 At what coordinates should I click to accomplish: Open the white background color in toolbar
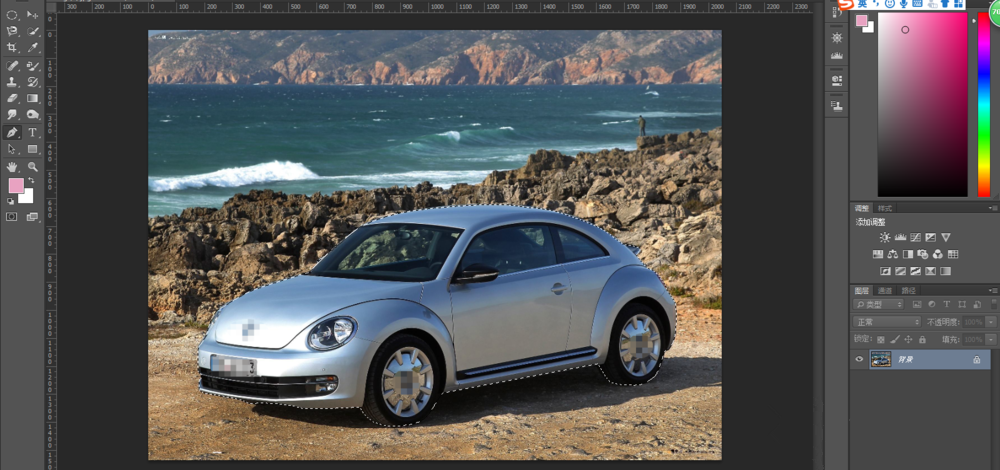pyautogui.click(x=28, y=198)
